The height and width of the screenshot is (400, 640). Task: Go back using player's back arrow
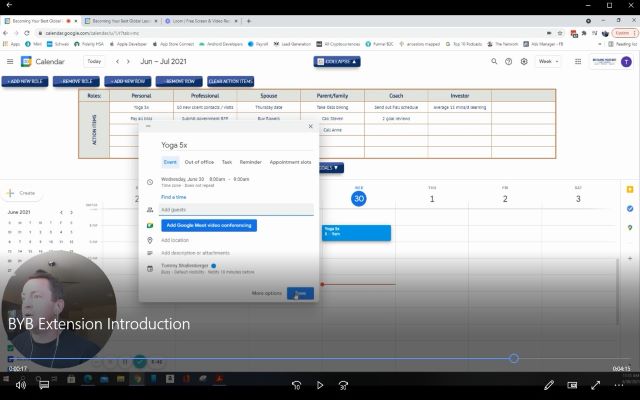(9, 5)
